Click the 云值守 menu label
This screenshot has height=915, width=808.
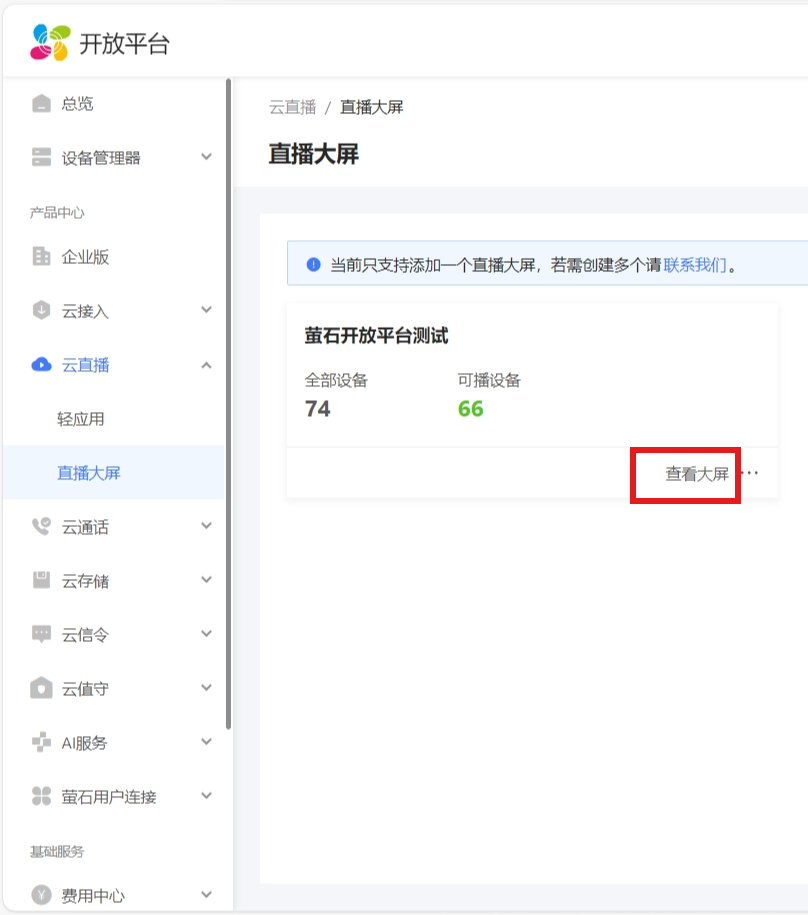coord(85,689)
